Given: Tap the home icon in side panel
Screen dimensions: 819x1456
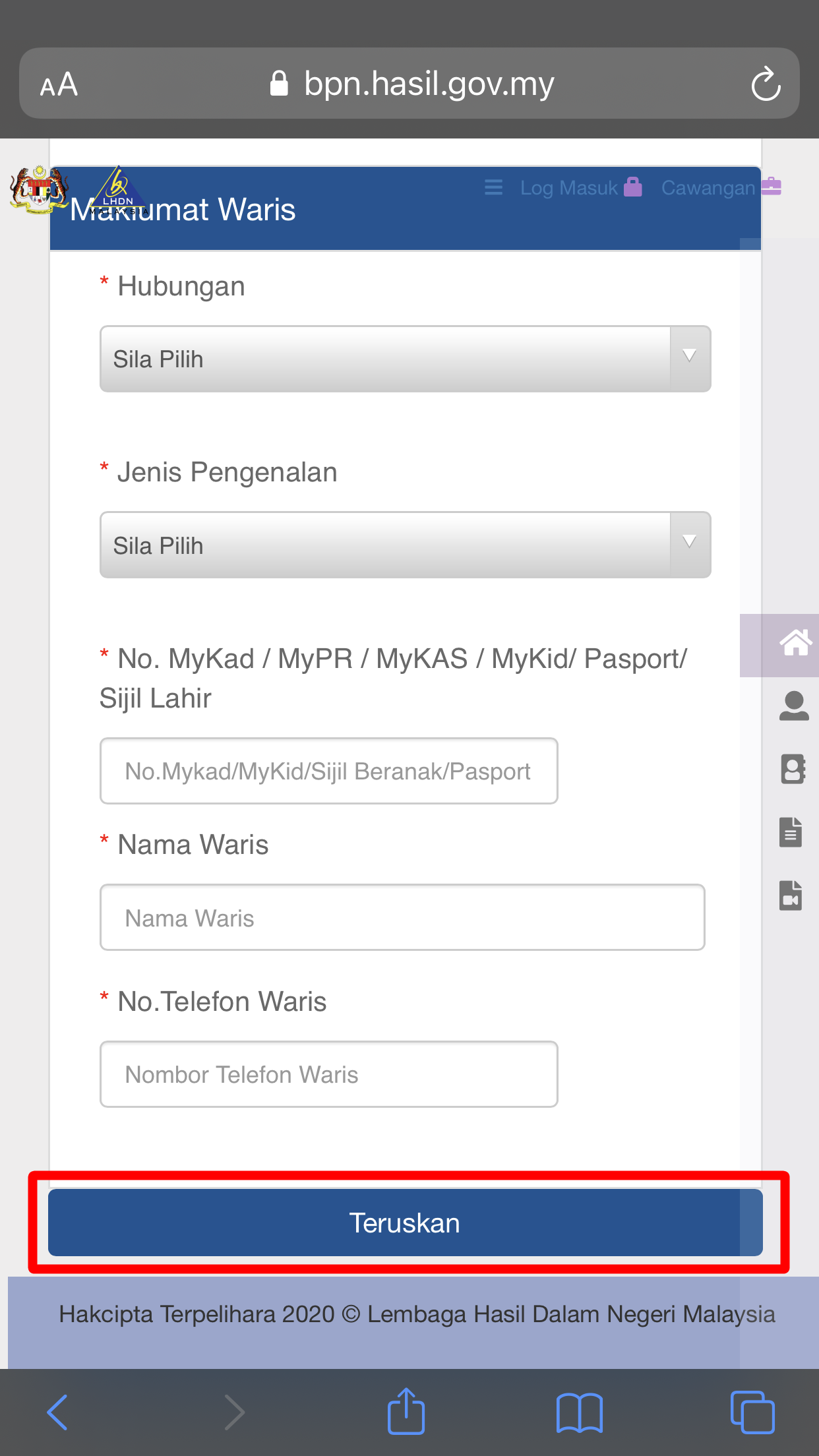Looking at the screenshot, I should 795,644.
